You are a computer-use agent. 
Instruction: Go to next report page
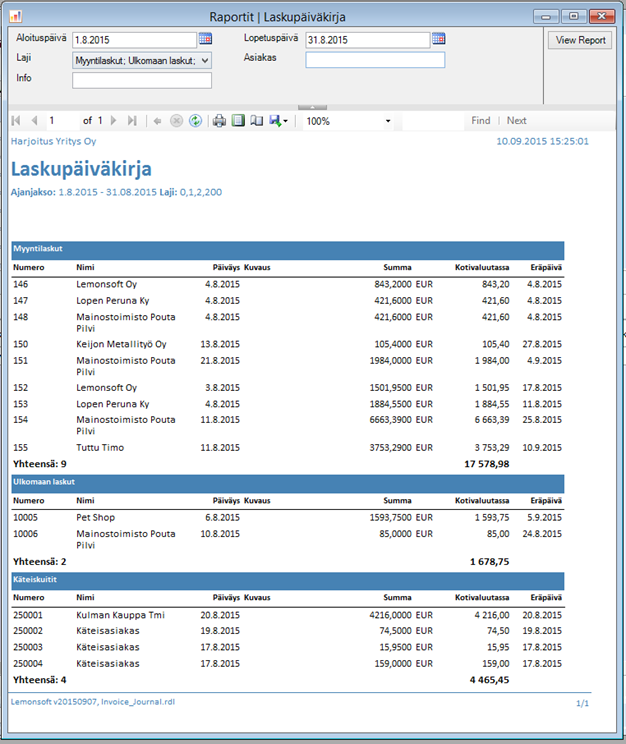(113, 121)
